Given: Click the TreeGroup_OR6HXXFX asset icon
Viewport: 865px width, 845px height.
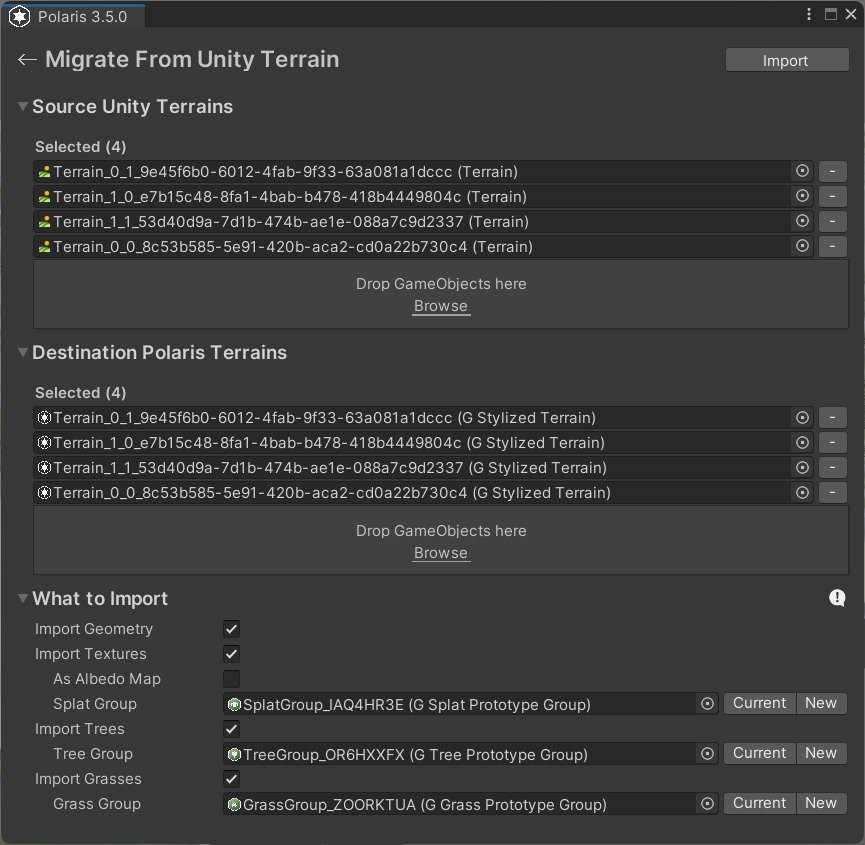Looking at the screenshot, I should pyautogui.click(x=234, y=754).
